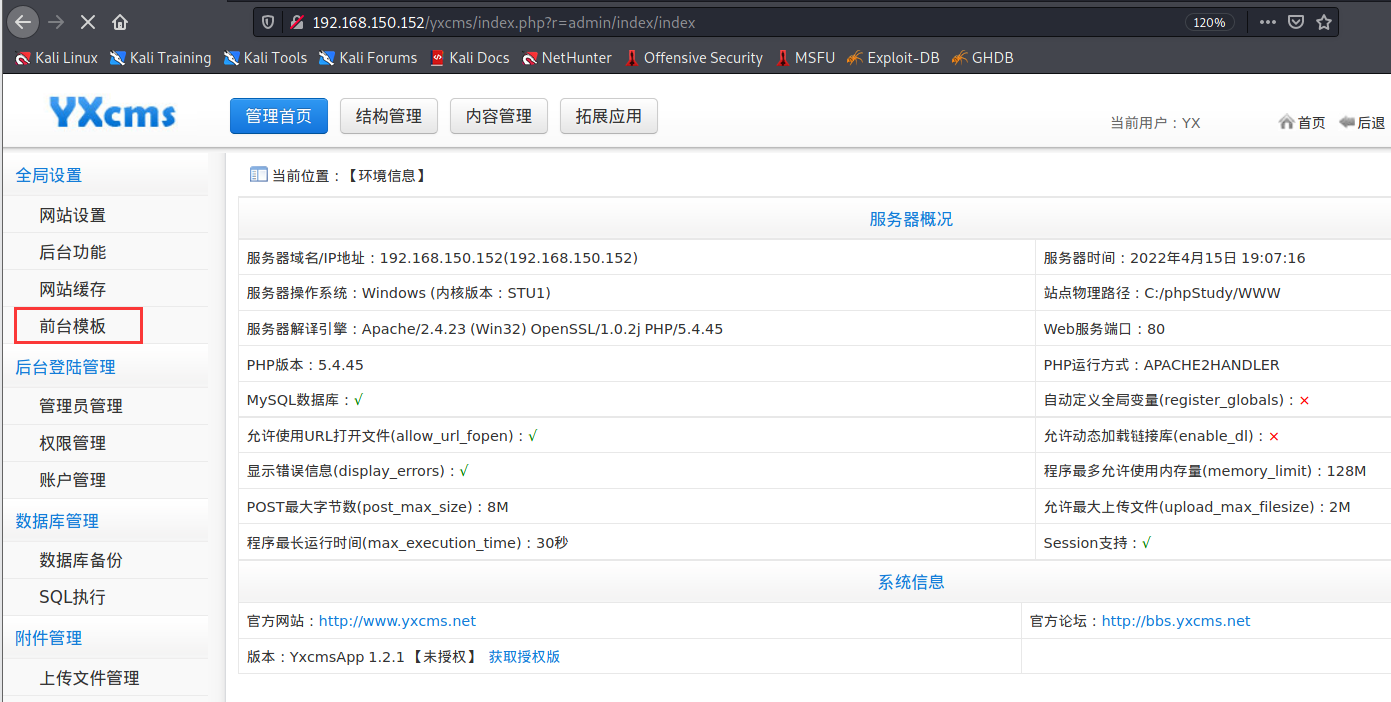The width and height of the screenshot is (1391, 702).
Task: Open the Offensive Security bookmark
Action: (694, 58)
